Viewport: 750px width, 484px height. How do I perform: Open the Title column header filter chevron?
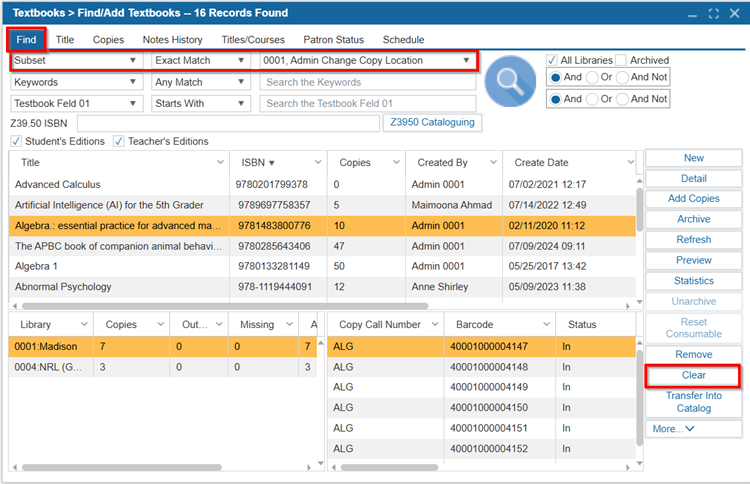pyautogui.click(x=220, y=162)
